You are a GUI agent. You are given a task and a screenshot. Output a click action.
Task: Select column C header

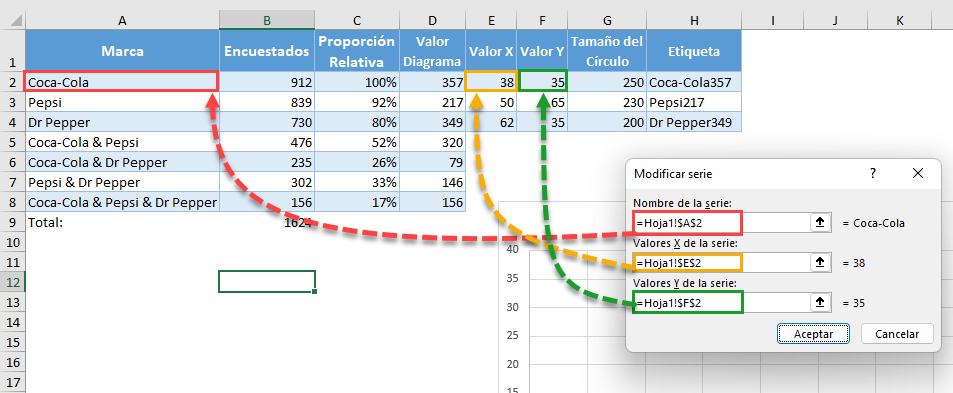click(x=357, y=21)
